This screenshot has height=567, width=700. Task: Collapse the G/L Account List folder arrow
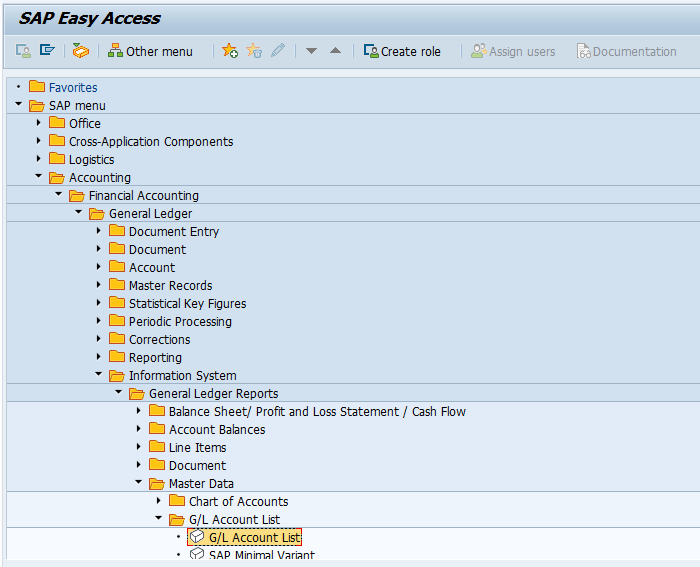158,518
